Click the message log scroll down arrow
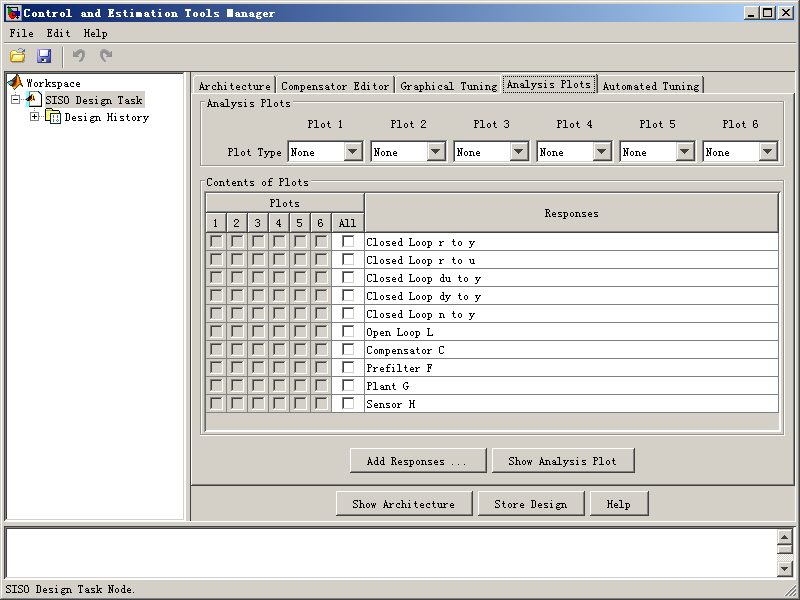The width and height of the screenshot is (800, 600). [784, 568]
